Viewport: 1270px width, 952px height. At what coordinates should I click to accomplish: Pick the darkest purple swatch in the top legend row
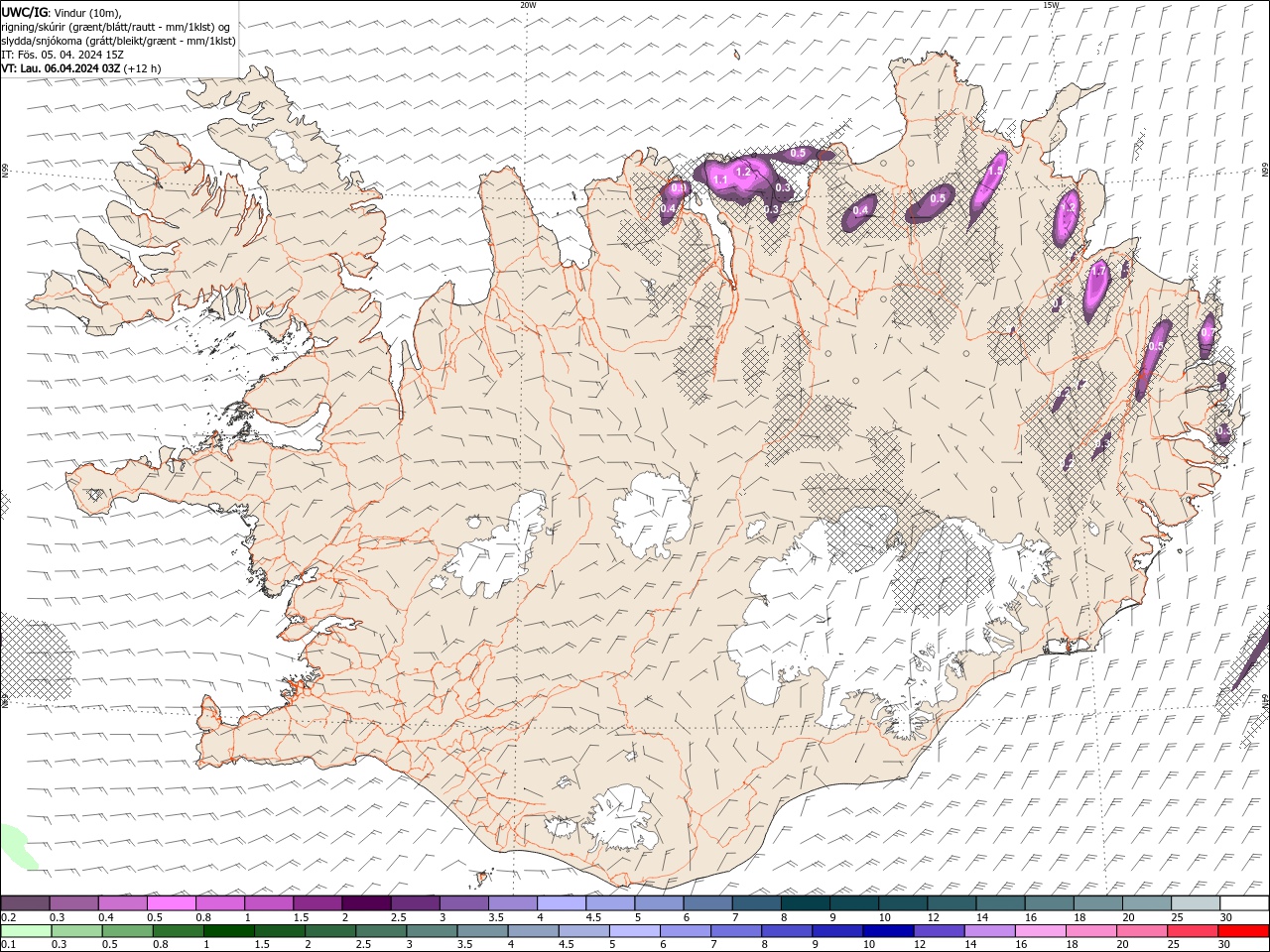[366, 903]
